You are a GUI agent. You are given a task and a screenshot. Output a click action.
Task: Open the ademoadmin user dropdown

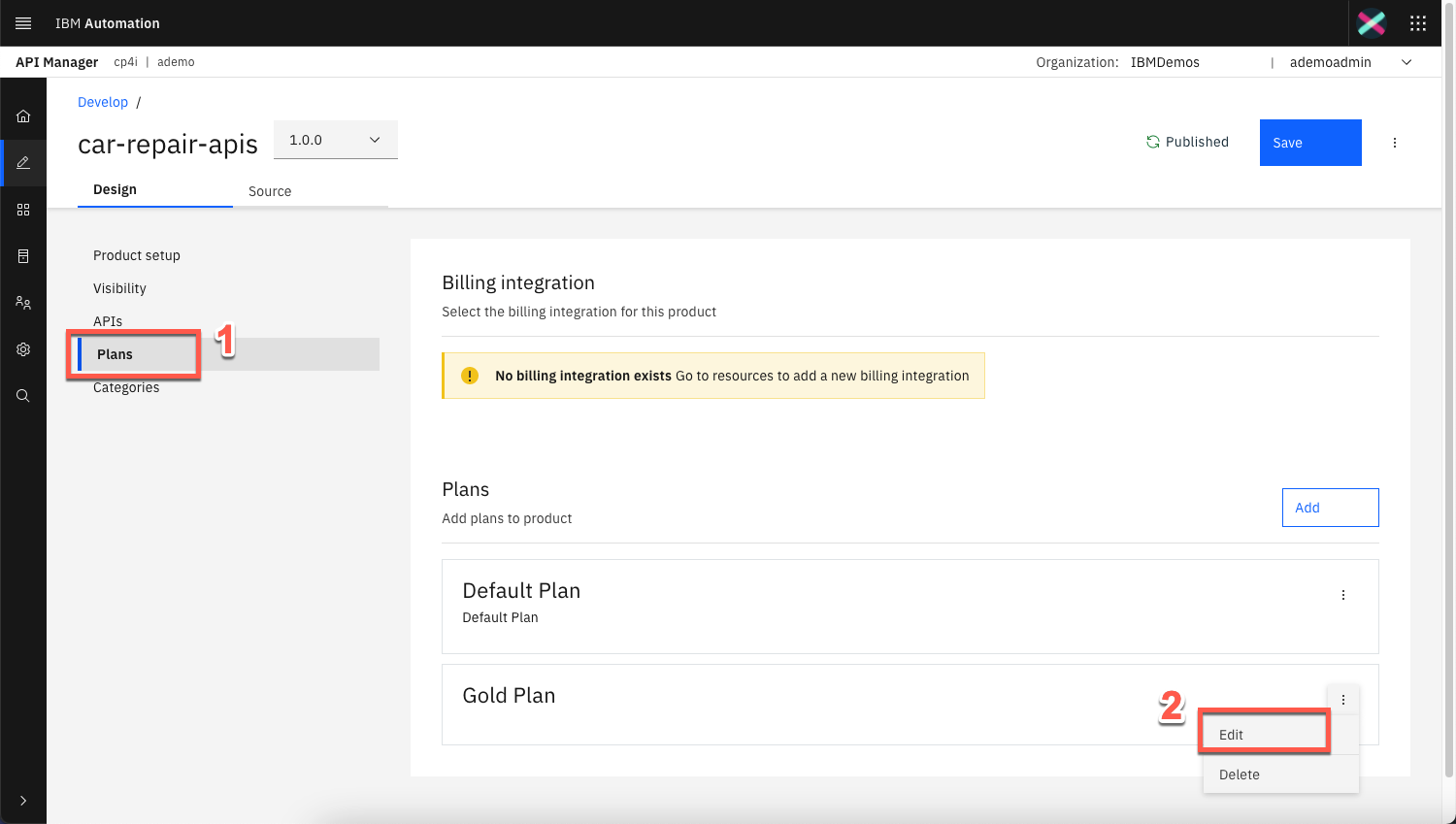(x=1350, y=62)
